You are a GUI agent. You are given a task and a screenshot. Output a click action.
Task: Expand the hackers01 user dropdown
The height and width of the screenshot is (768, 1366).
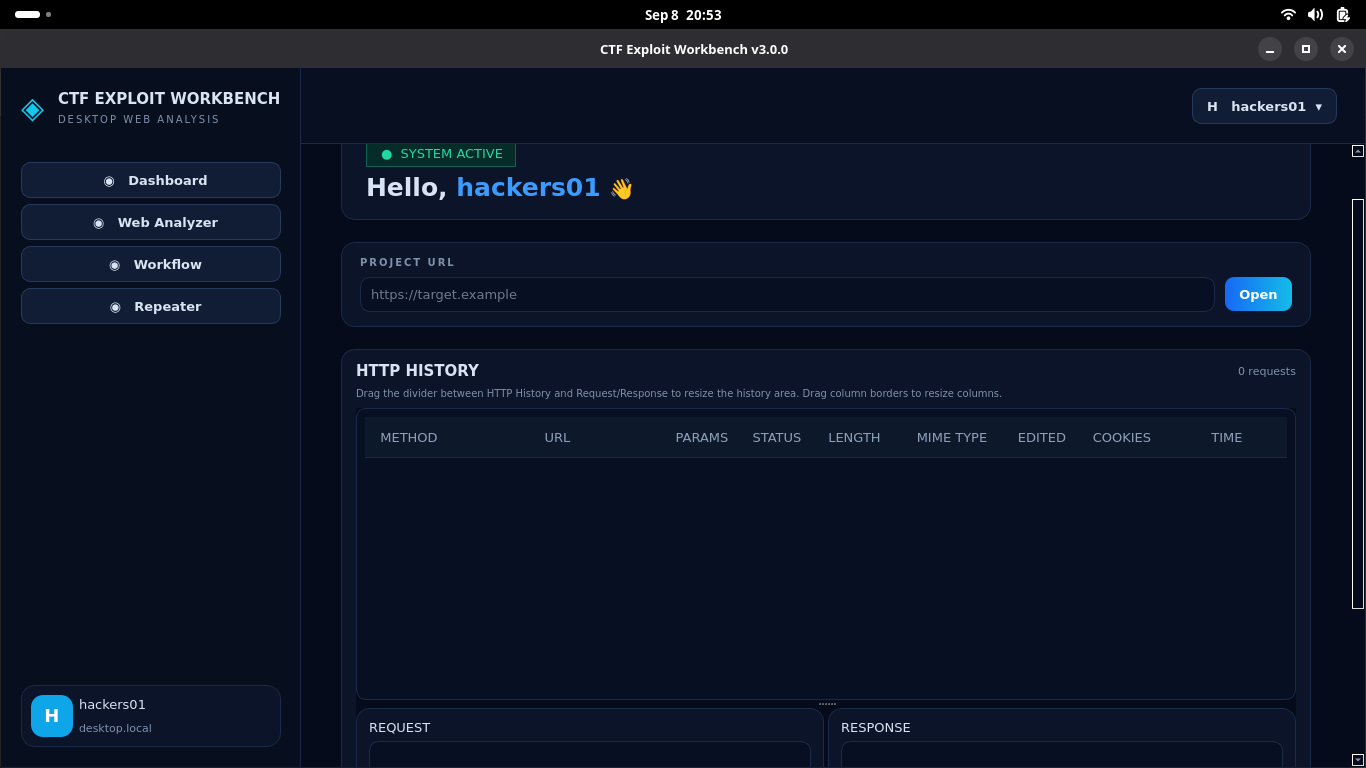click(1264, 106)
